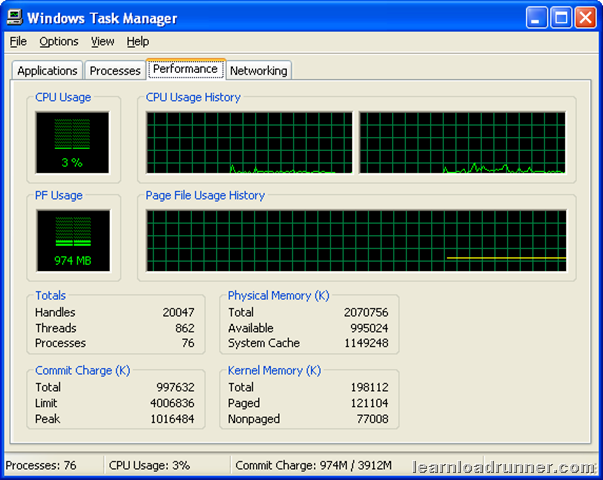This screenshot has width=603, height=480.
Task: Click the left CPU Usage History graph
Action: click(249, 143)
